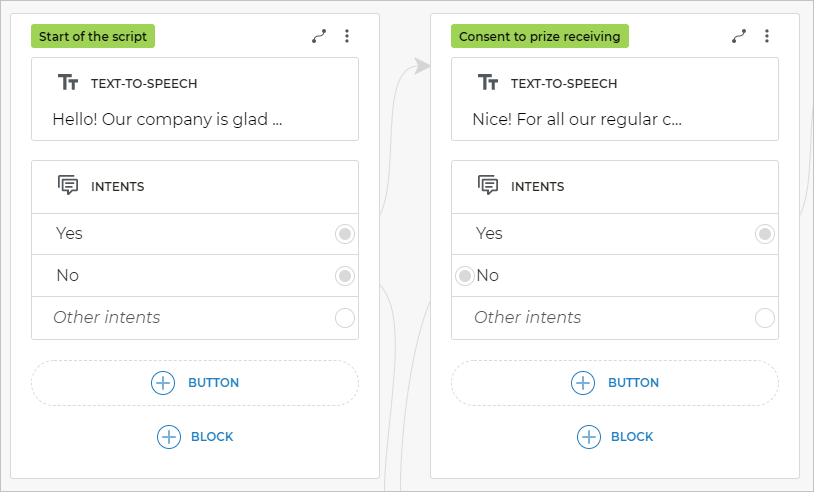
Task: Click connection icon on Start of the script block
Action: (x=319, y=36)
